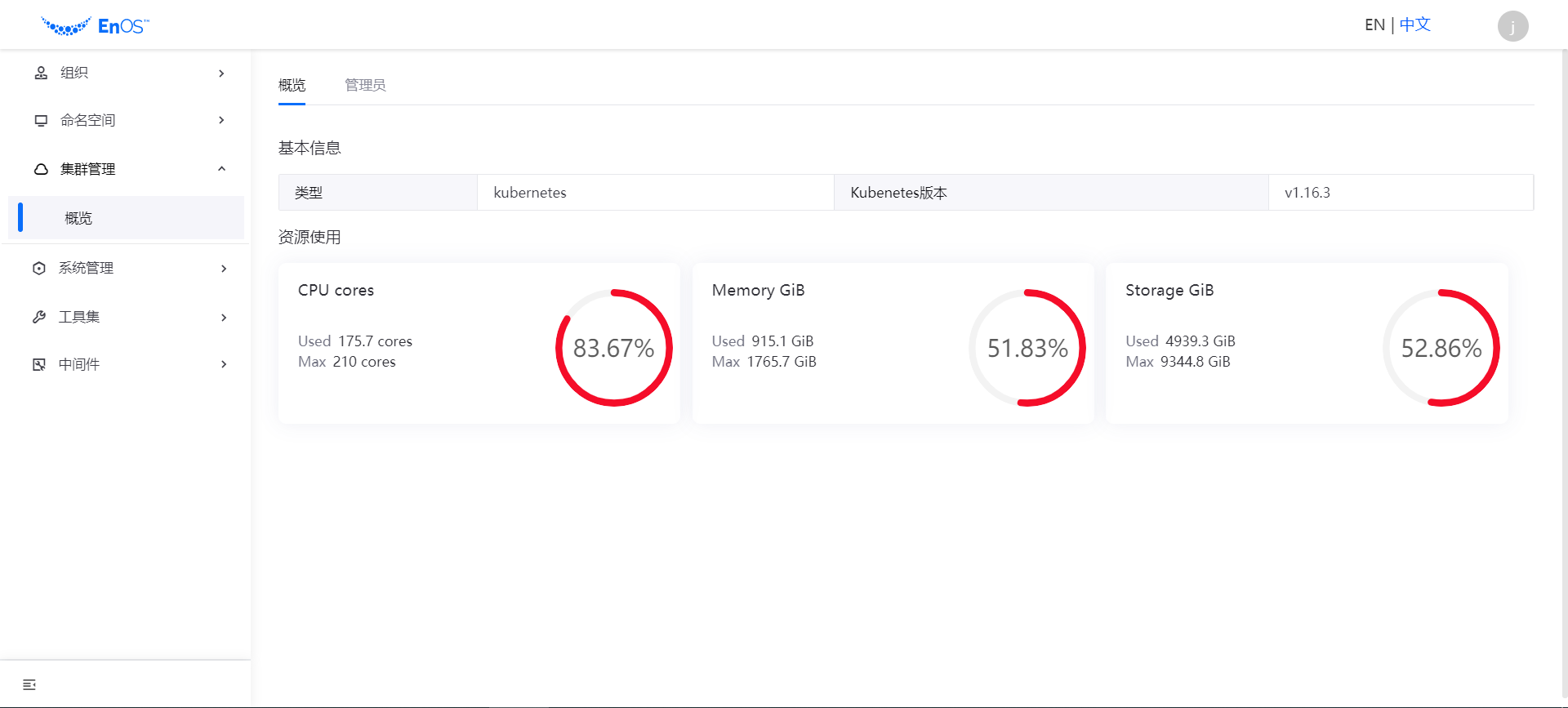The image size is (1568, 708).
Task: Select the 概览 tab at top
Action: [x=292, y=85]
